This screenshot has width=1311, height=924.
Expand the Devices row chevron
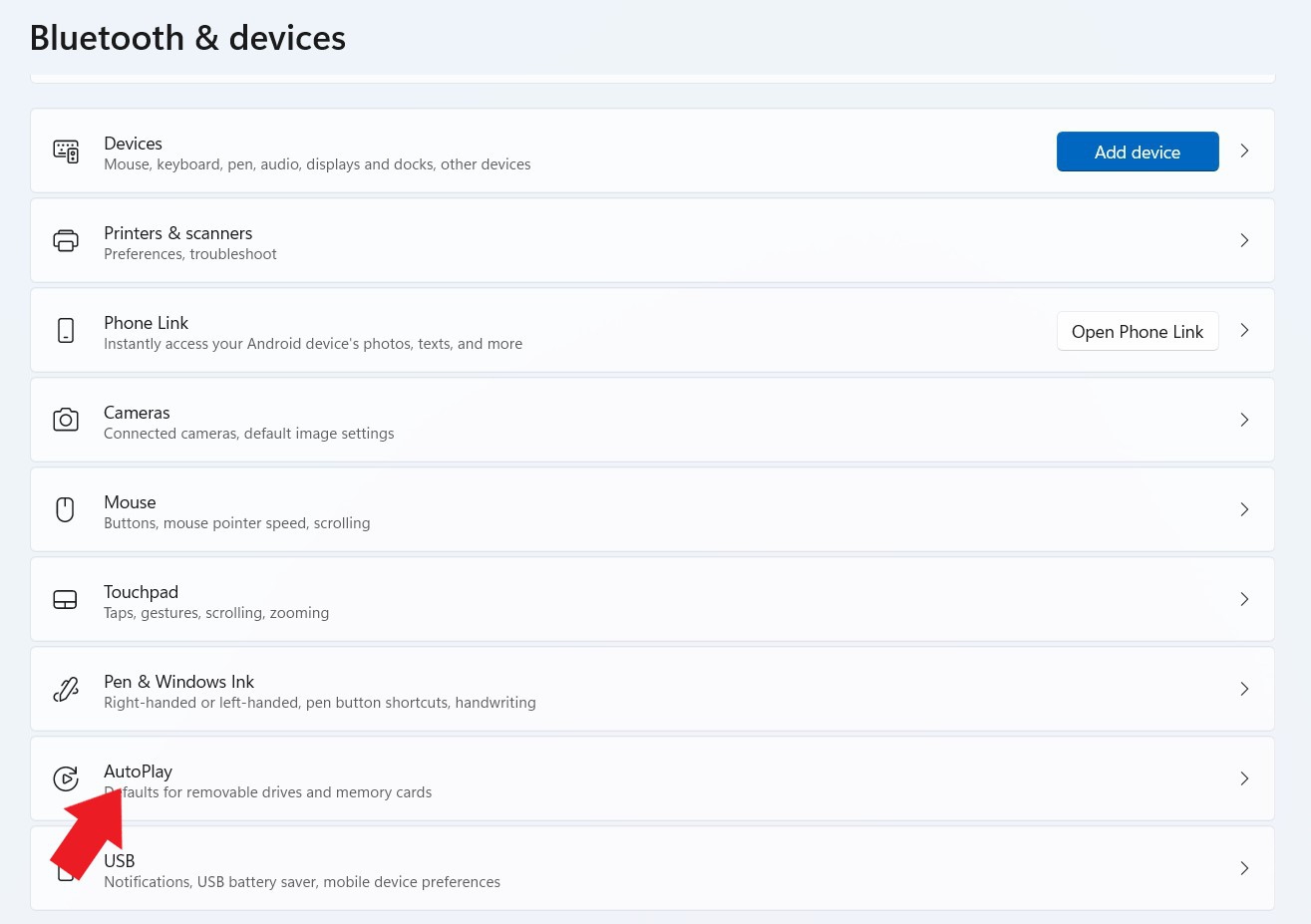click(x=1244, y=151)
